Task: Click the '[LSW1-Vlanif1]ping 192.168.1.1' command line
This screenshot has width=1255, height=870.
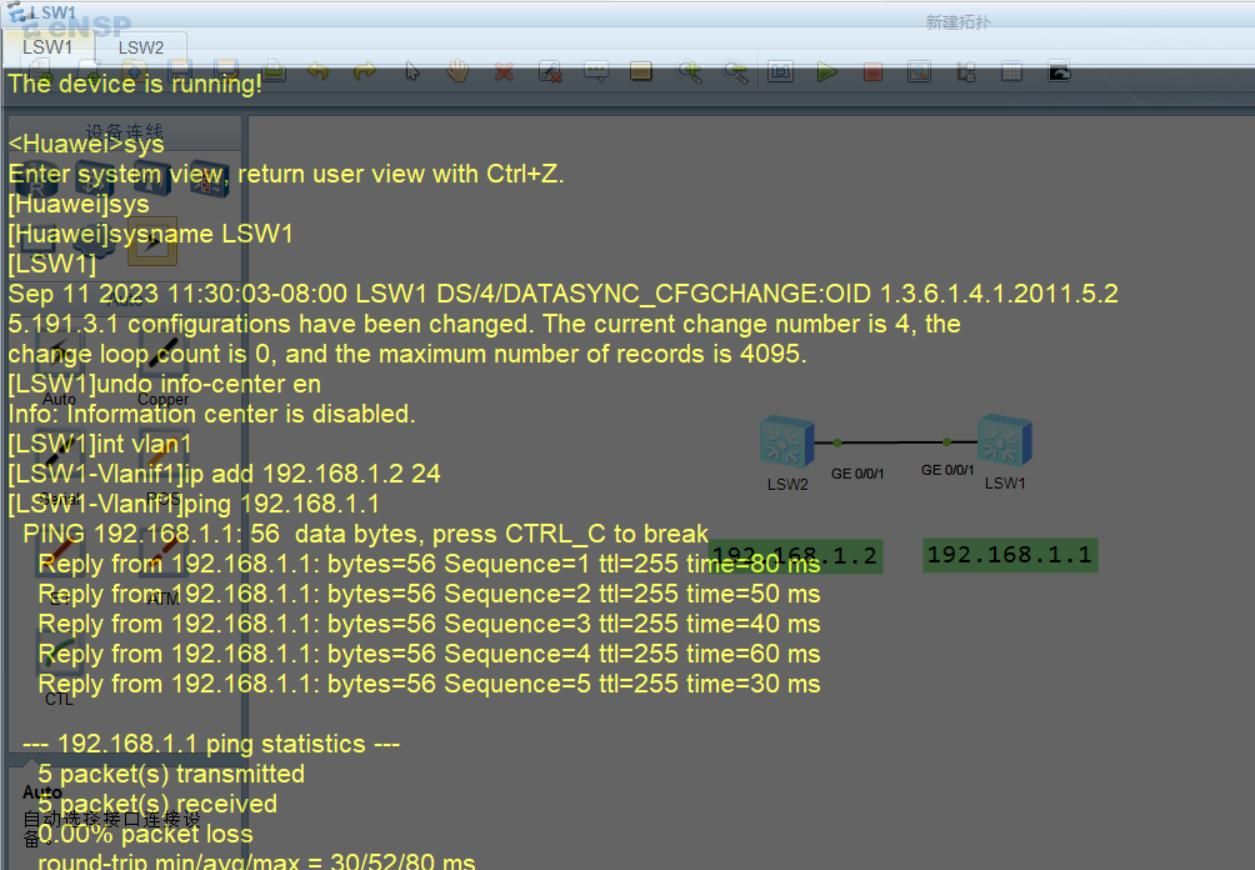Action: tap(194, 504)
